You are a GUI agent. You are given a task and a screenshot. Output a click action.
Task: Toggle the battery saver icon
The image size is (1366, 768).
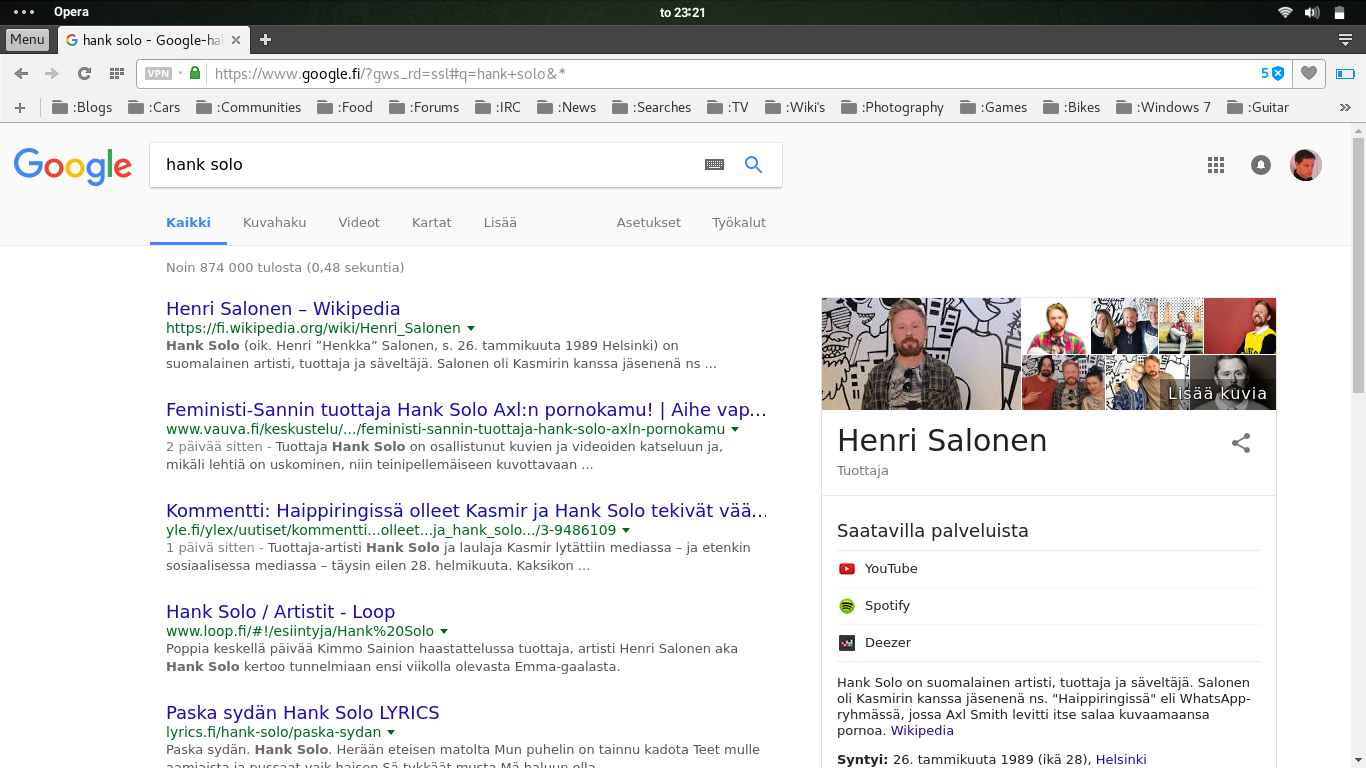(x=1345, y=73)
